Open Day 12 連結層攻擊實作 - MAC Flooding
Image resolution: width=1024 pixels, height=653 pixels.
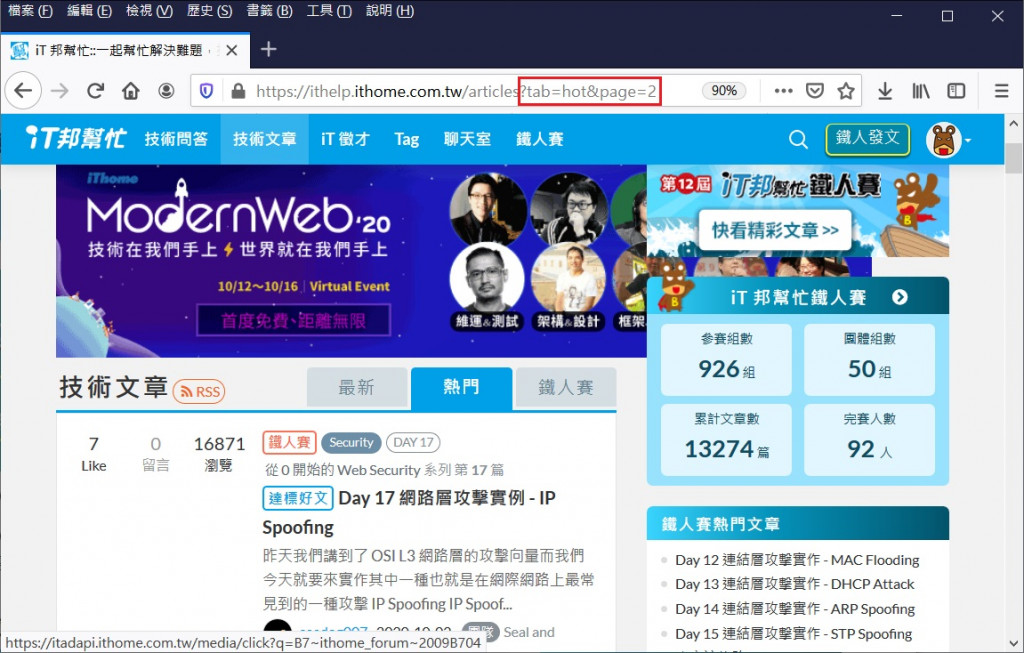pyautogui.click(x=797, y=560)
